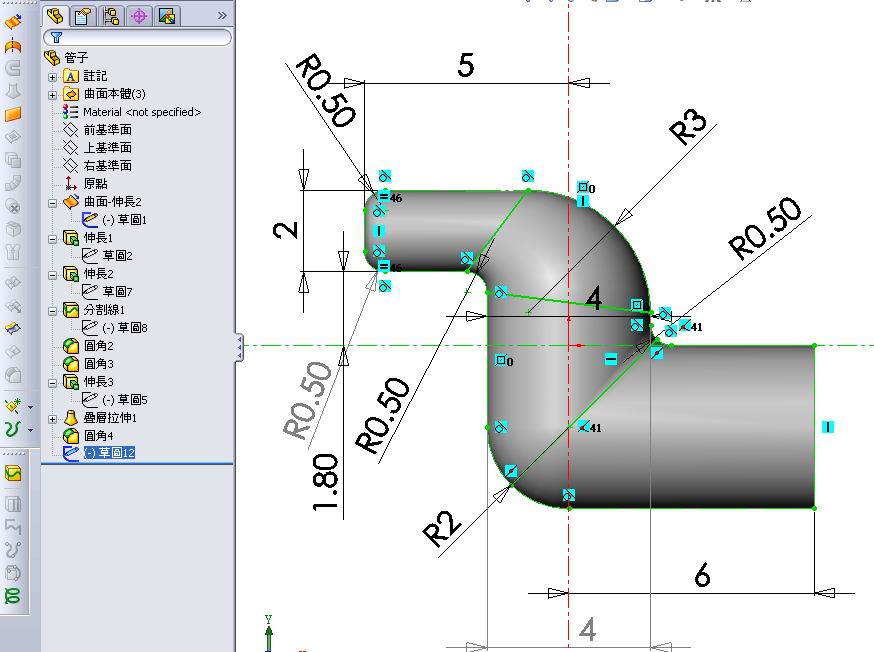
Task: Click the panel collapse handle
Action: point(239,348)
